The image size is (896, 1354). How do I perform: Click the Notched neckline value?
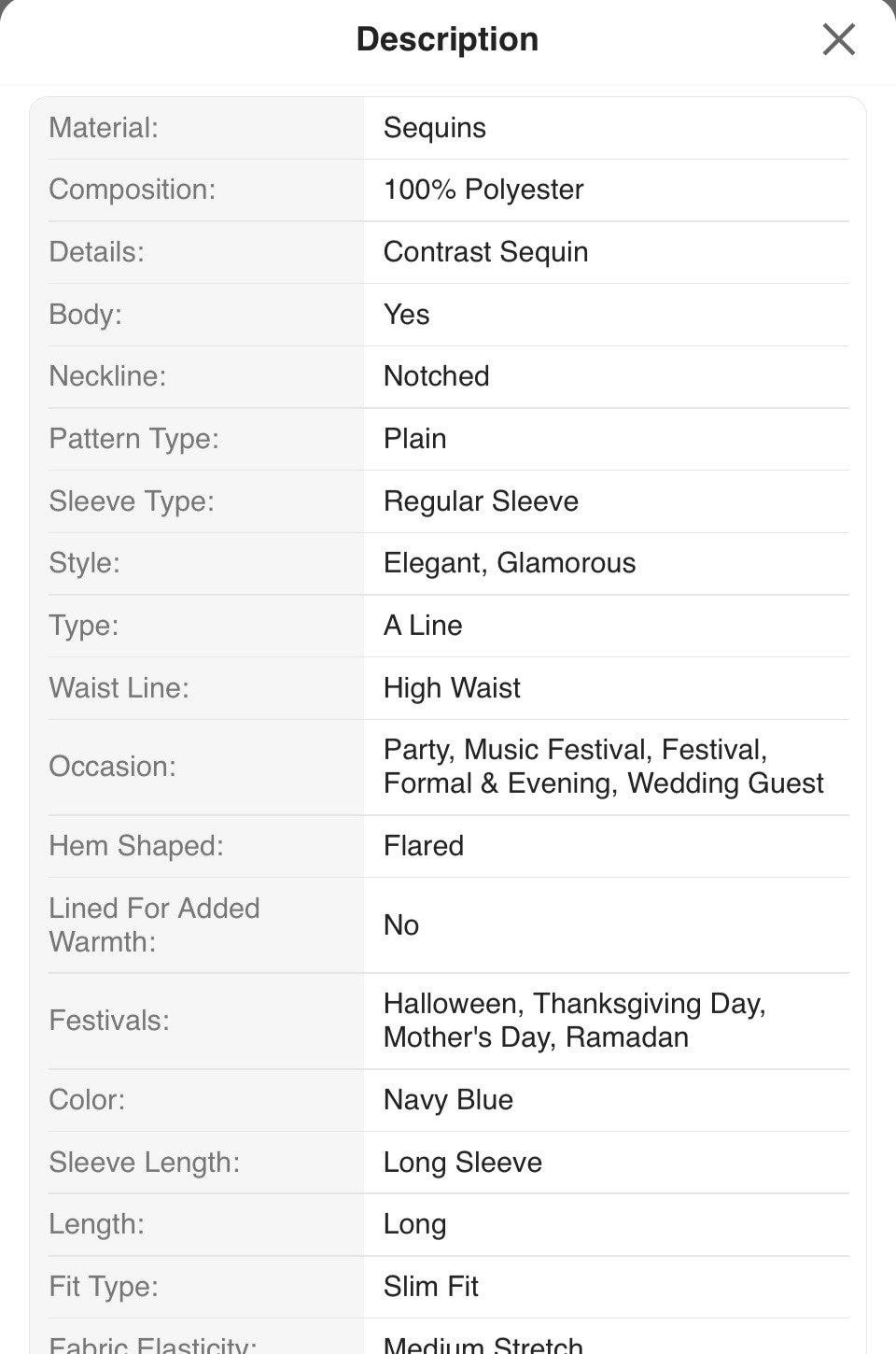click(x=436, y=376)
